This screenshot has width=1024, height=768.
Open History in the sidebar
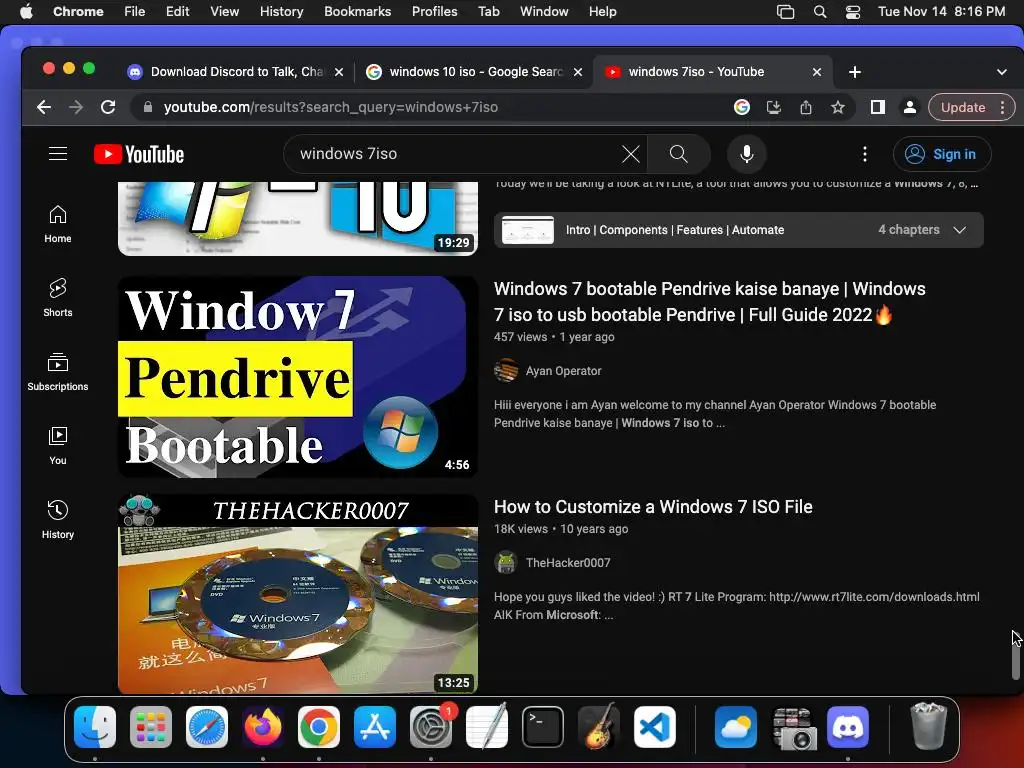pos(57,520)
